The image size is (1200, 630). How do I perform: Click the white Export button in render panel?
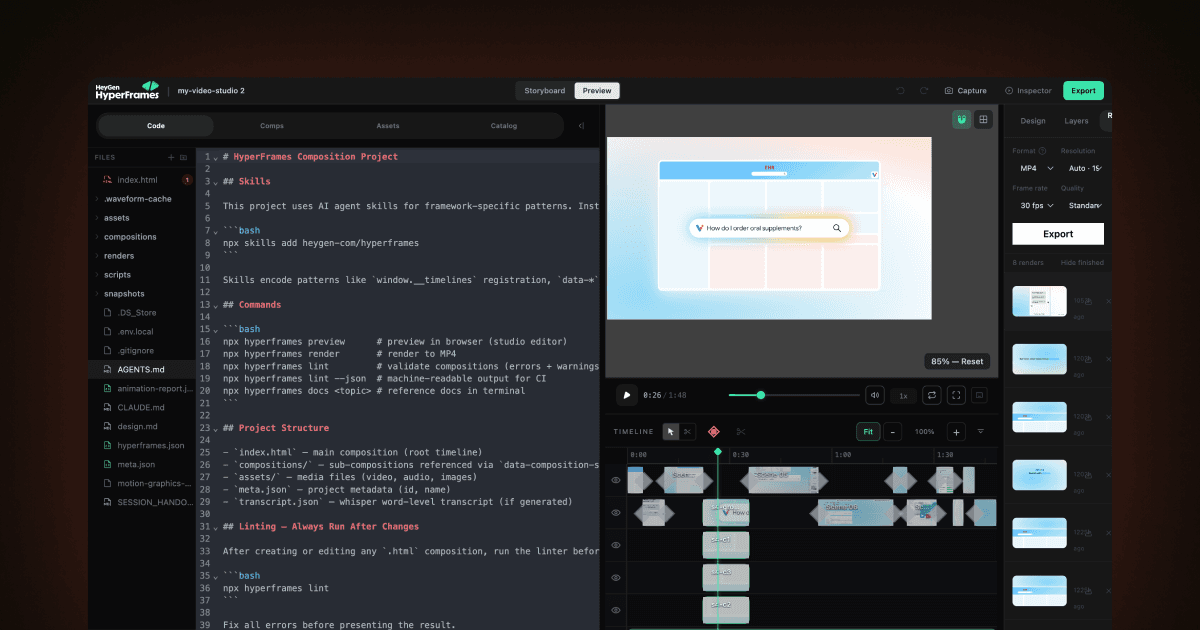pos(1058,234)
